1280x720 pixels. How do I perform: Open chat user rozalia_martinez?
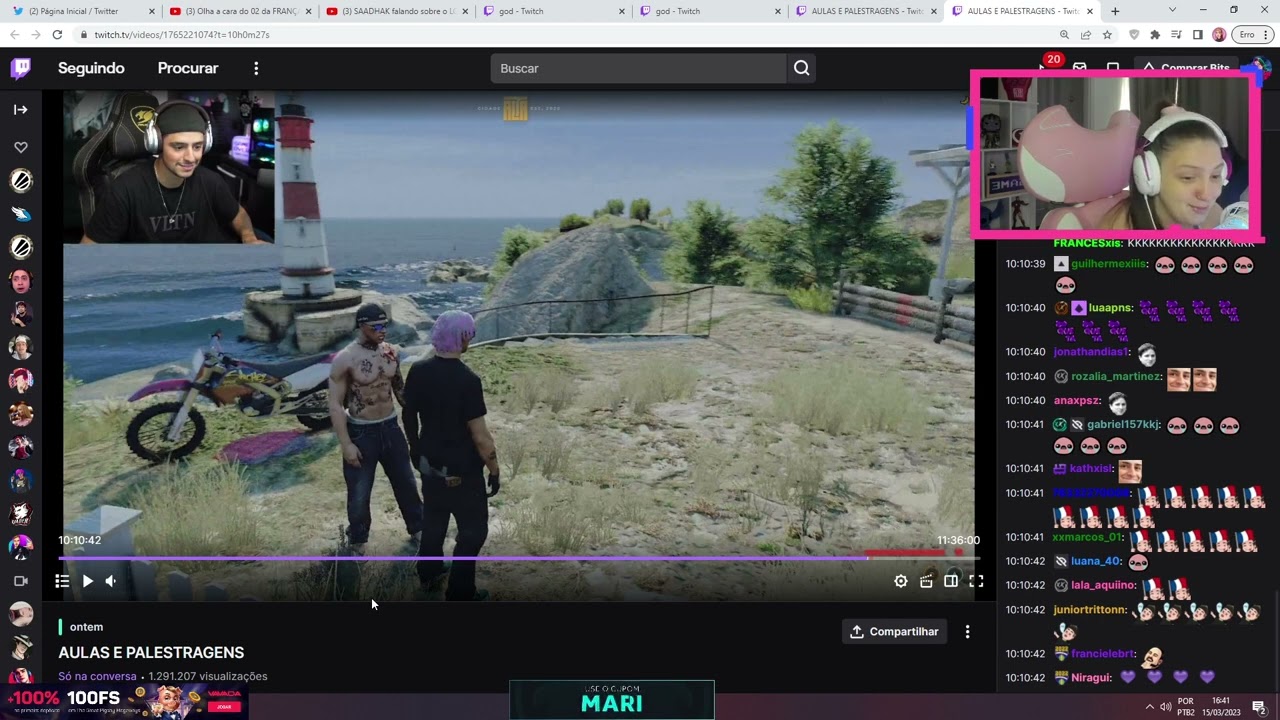point(1116,376)
